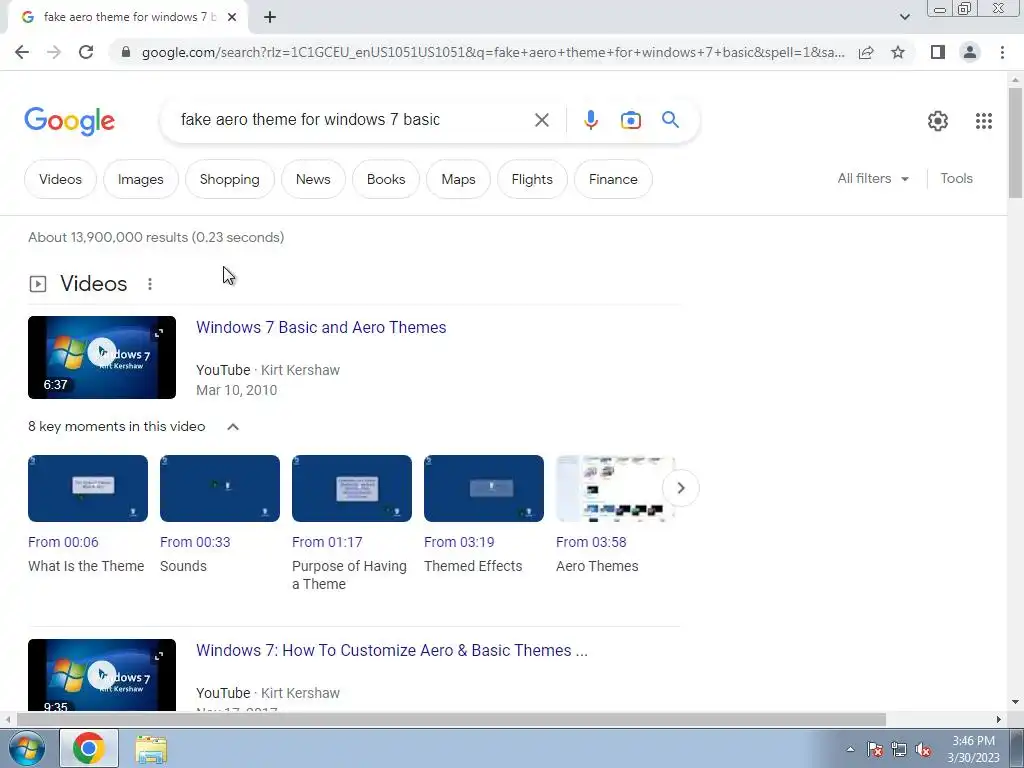Show next key moments with arrow
This screenshot has width=1024, height=768.
(680, 488)
